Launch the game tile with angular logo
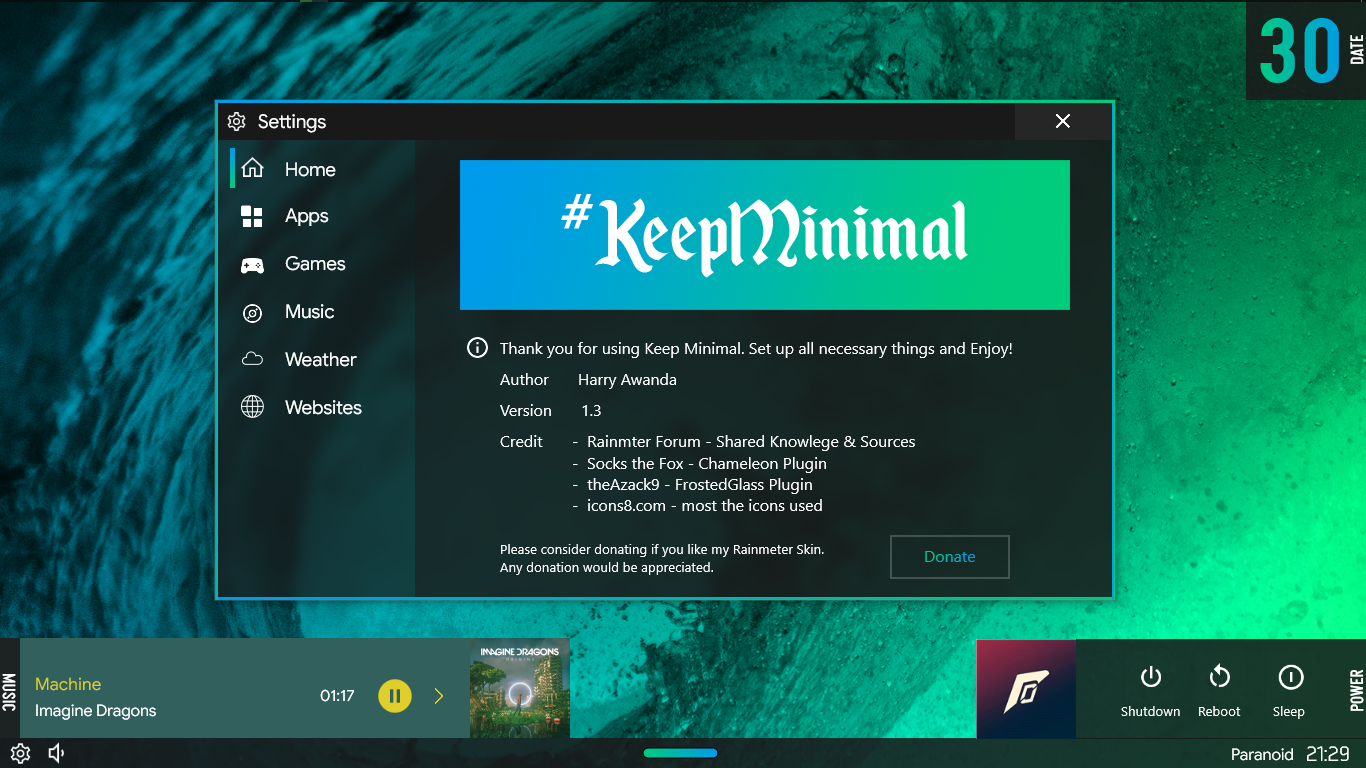Screen dimensions: 1366x768 1026,689
